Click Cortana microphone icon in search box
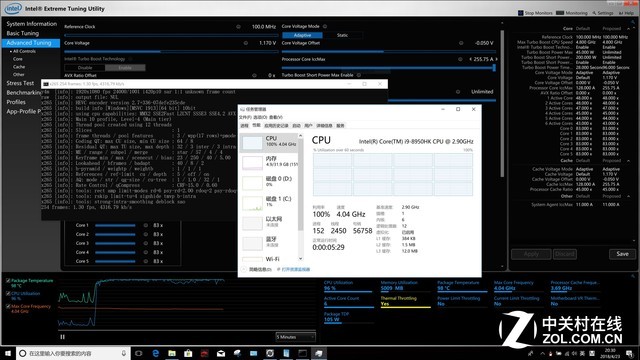 (124, 353)
